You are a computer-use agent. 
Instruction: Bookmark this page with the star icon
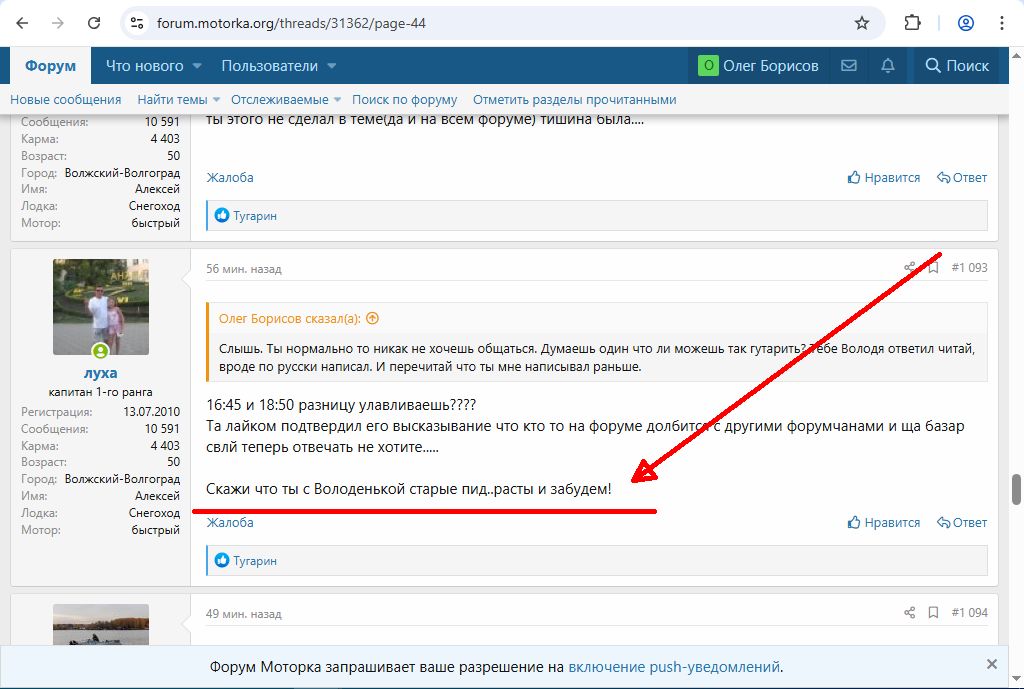click(x=862, y=23)
